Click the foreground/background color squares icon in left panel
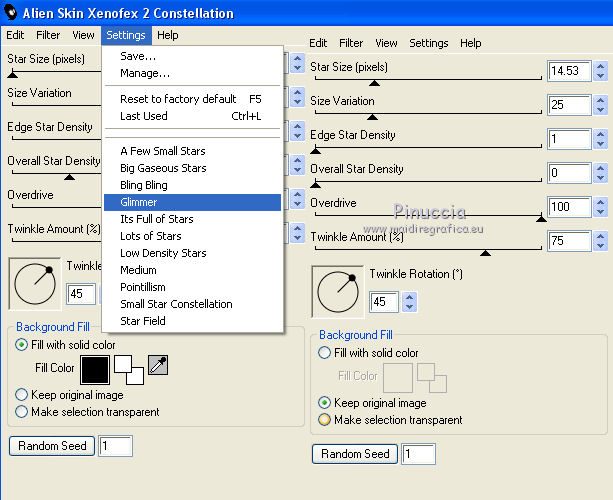 point(128,369)
